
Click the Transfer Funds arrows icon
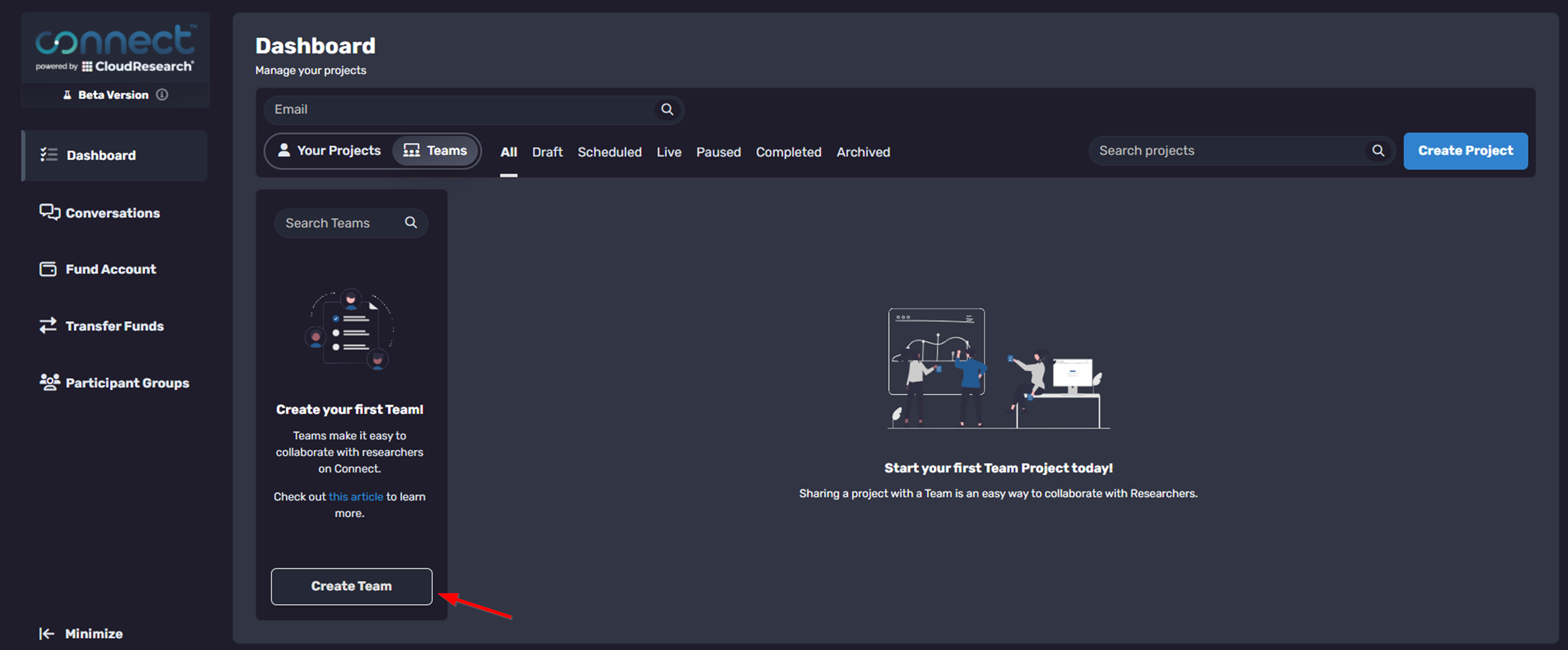tap(48, 325)
